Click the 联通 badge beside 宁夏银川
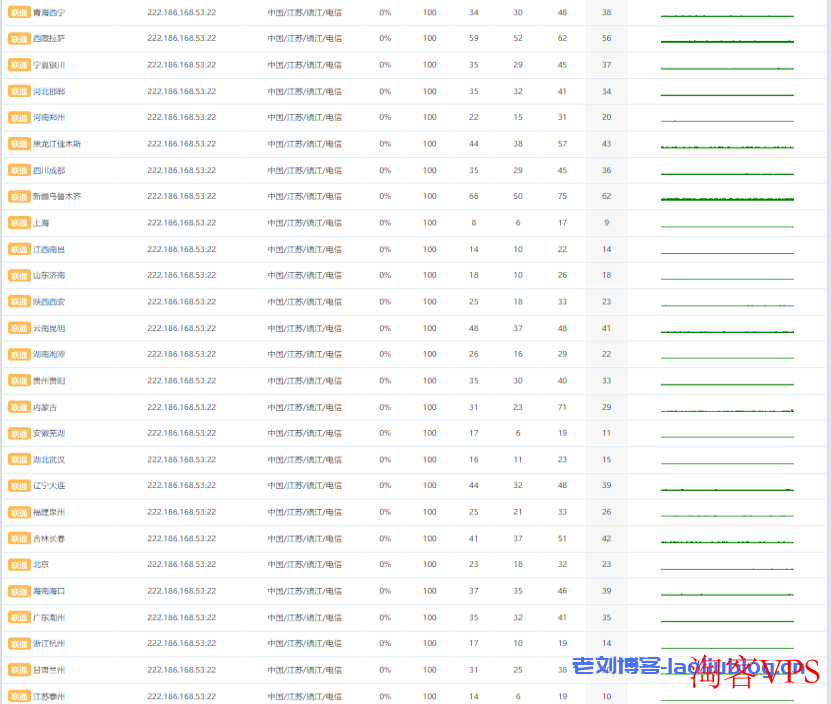The height and width of the screenshot is (704, 831). pos(19,65)
